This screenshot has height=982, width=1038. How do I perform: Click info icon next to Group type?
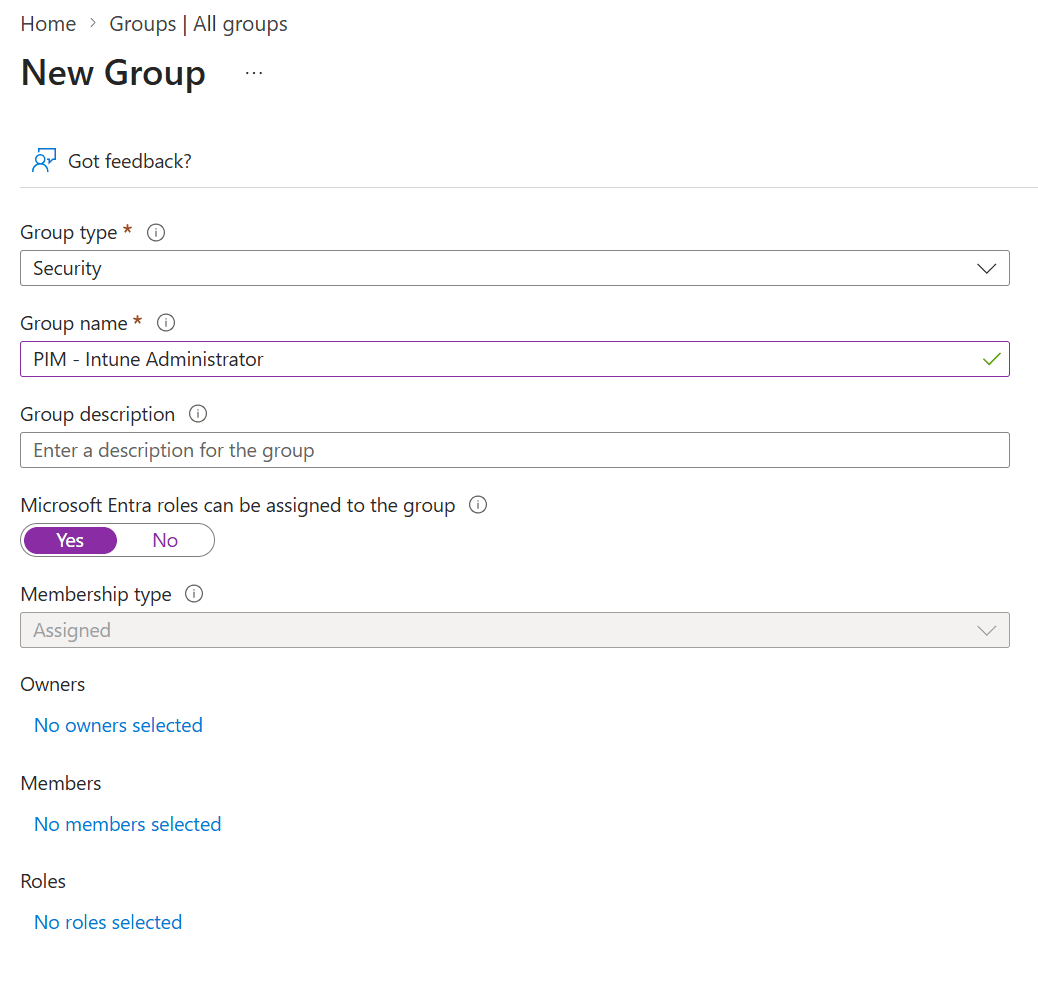tap(156, 232)
